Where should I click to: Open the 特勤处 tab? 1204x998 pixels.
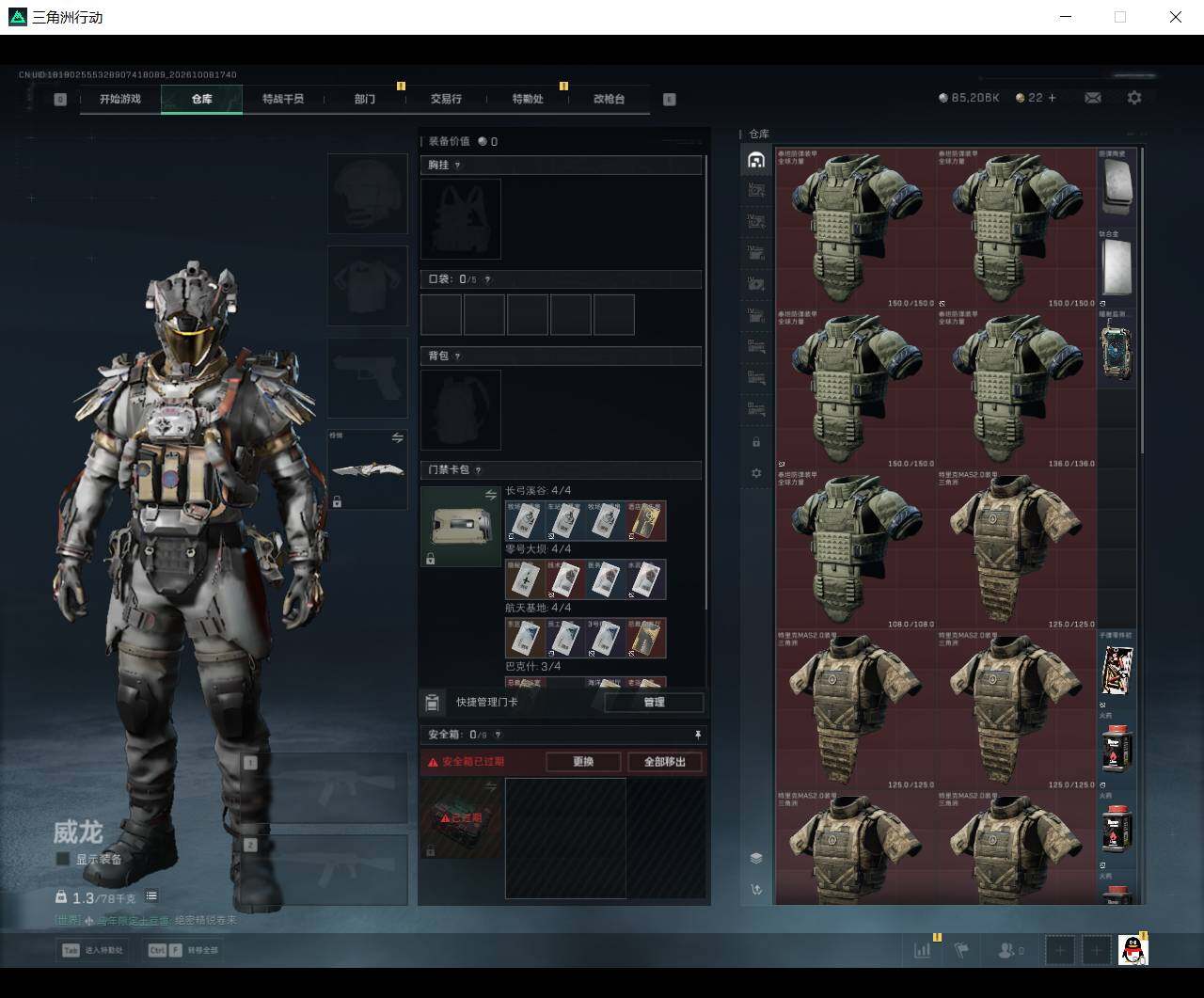[528, 99]
